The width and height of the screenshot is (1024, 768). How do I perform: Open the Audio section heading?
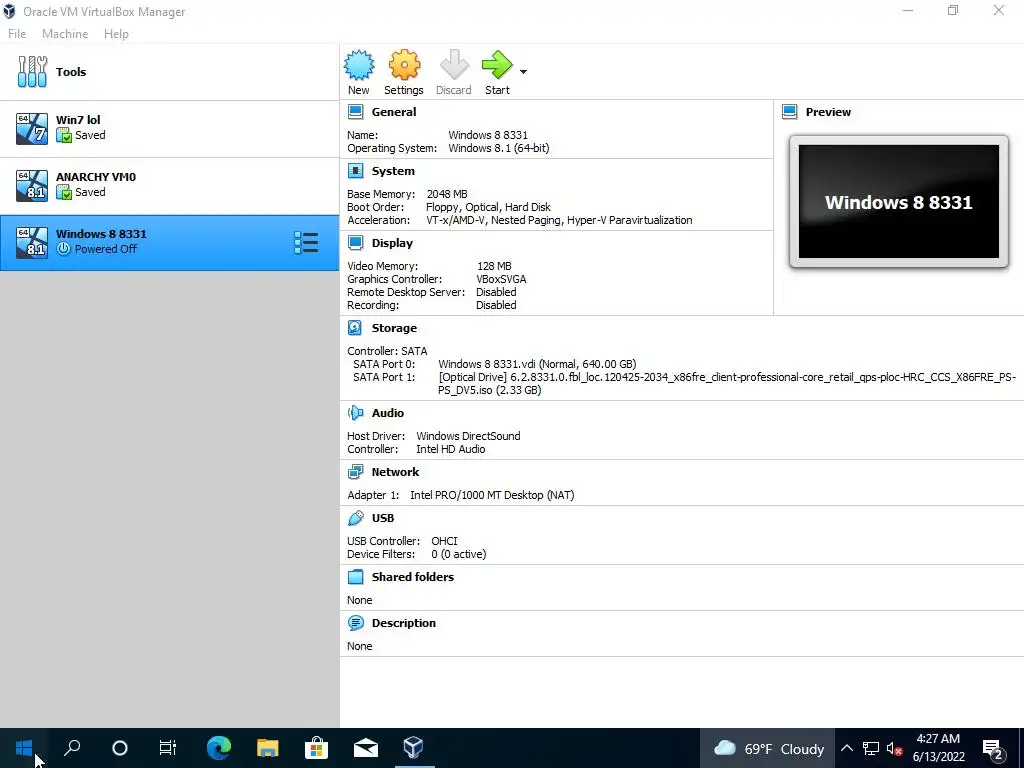pos(388,413)
